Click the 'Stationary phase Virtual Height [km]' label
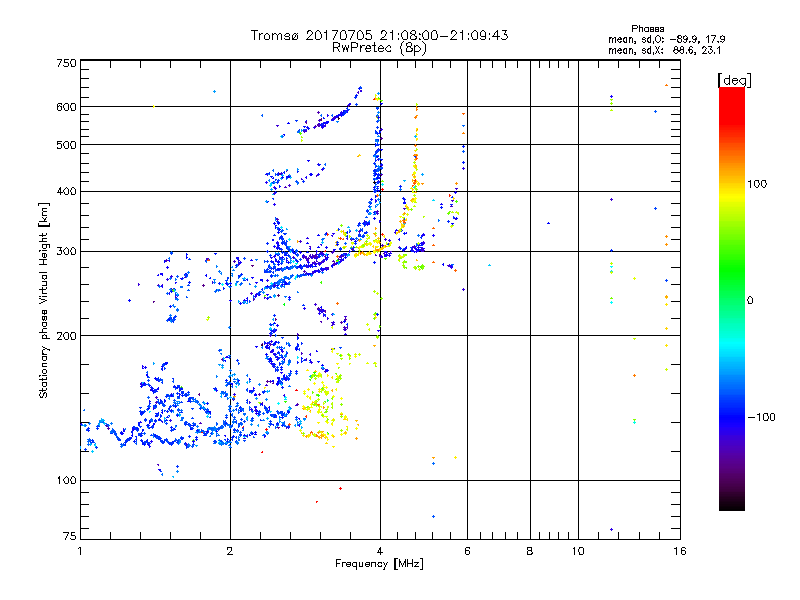The width and height of the screenshot is (800, 600). tap(44, 300)
